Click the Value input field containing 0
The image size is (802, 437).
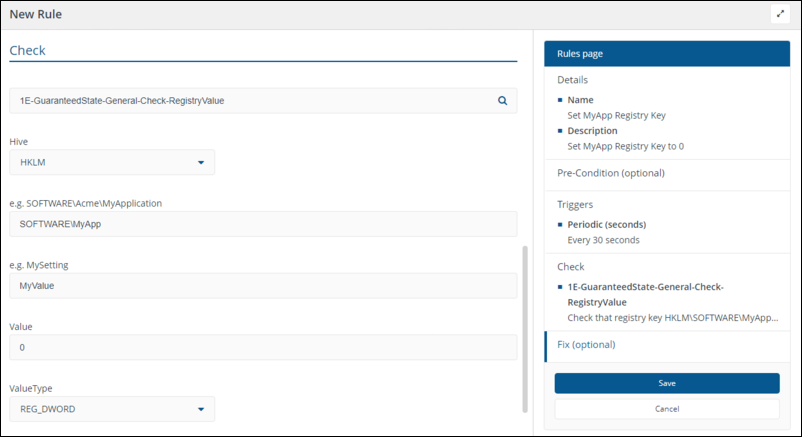(263, 348)
